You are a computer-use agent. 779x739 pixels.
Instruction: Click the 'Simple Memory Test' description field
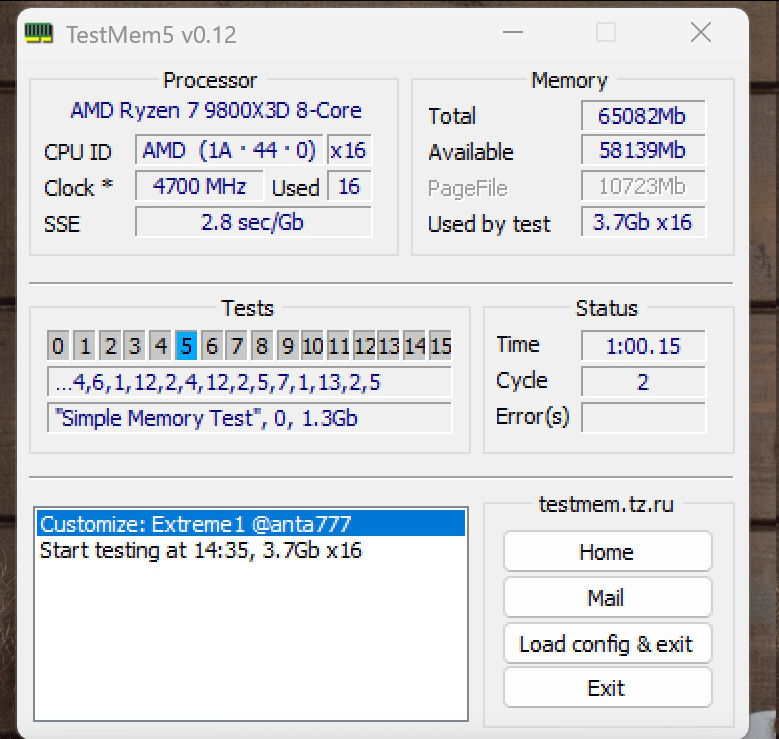click(249, 417)
